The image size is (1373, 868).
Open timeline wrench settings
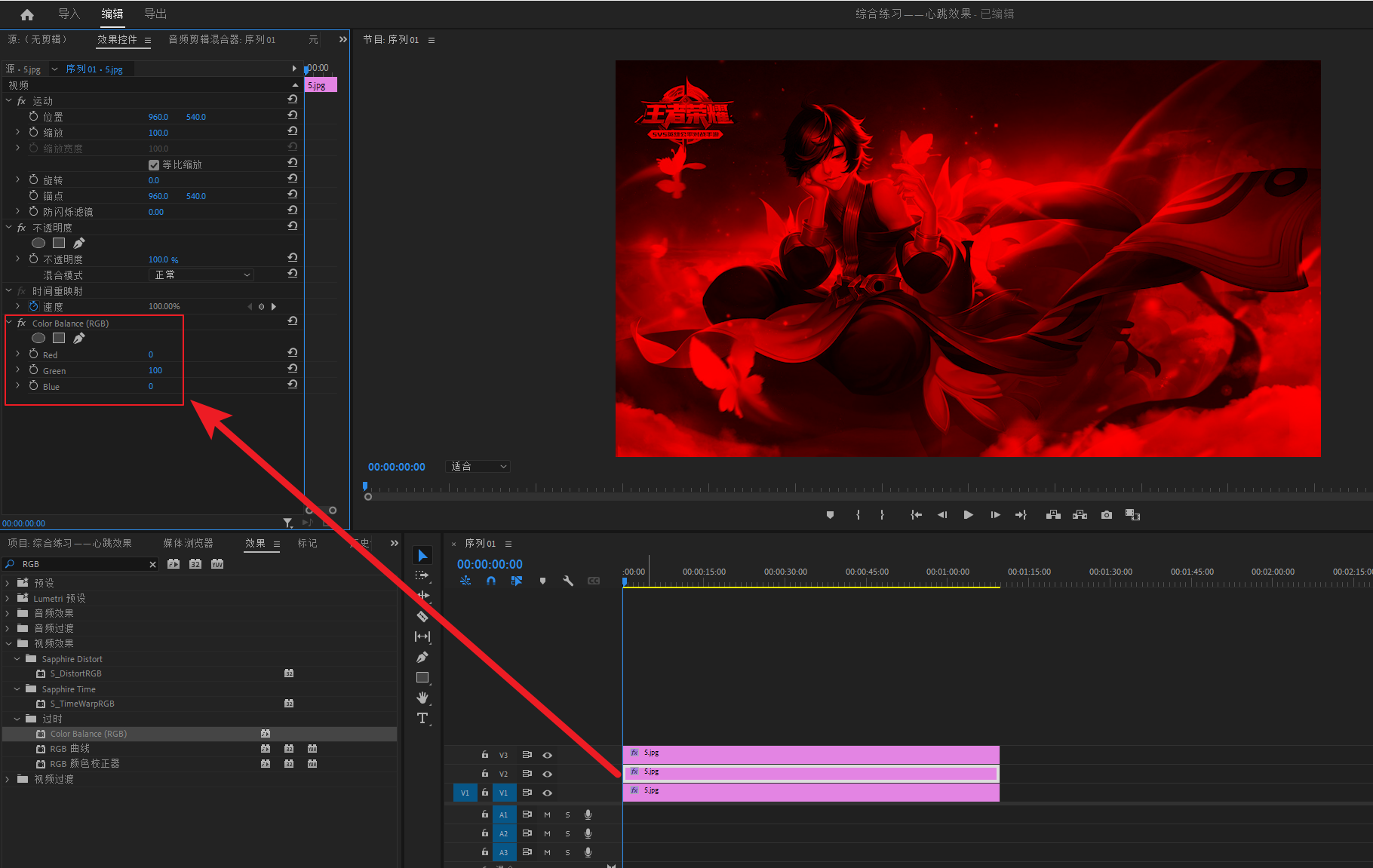click(568, 581)
